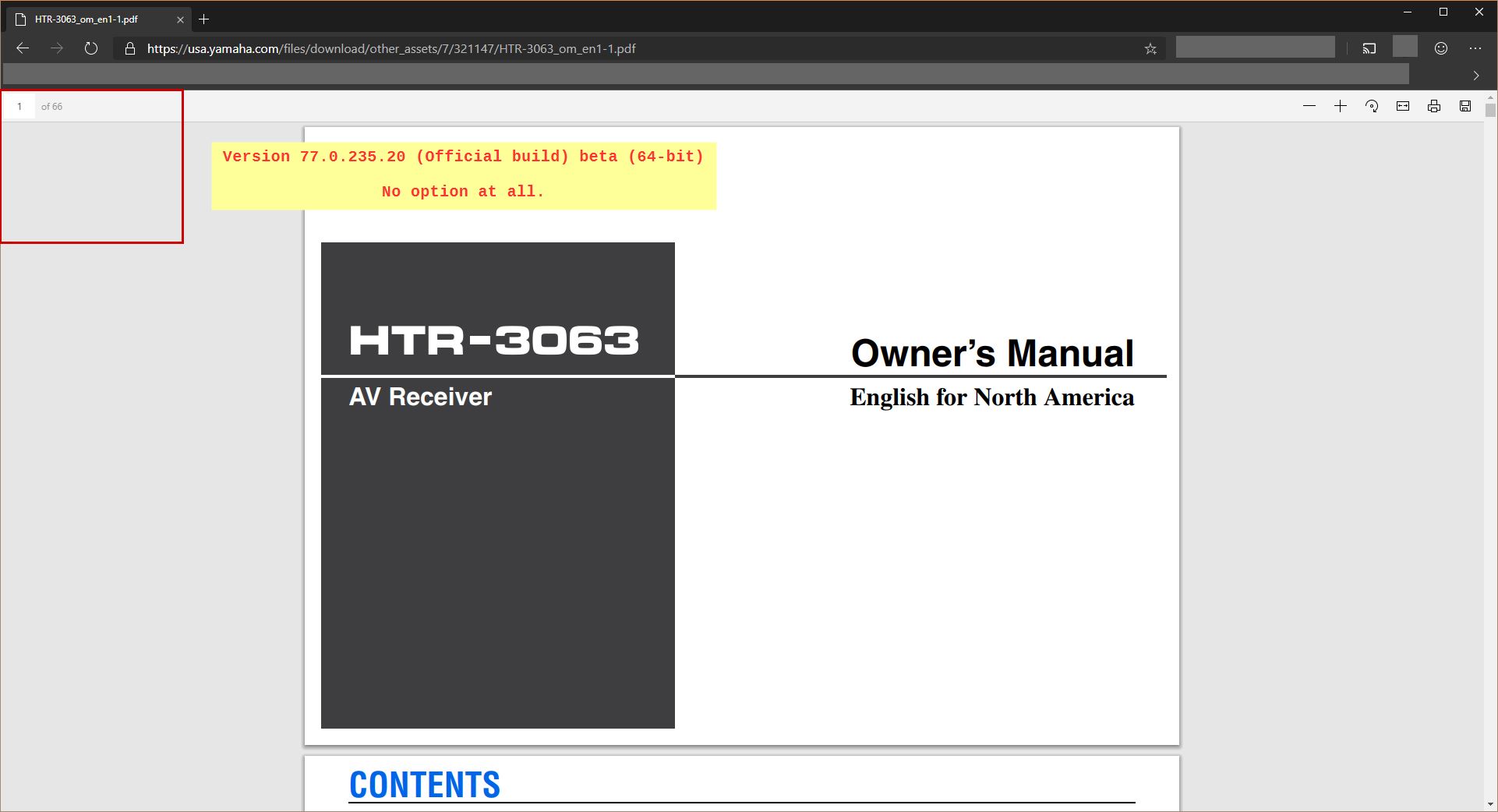Print the HTR-3063 manual
This screenshot has height=812, width=1498.
[x=1434, y=106]
